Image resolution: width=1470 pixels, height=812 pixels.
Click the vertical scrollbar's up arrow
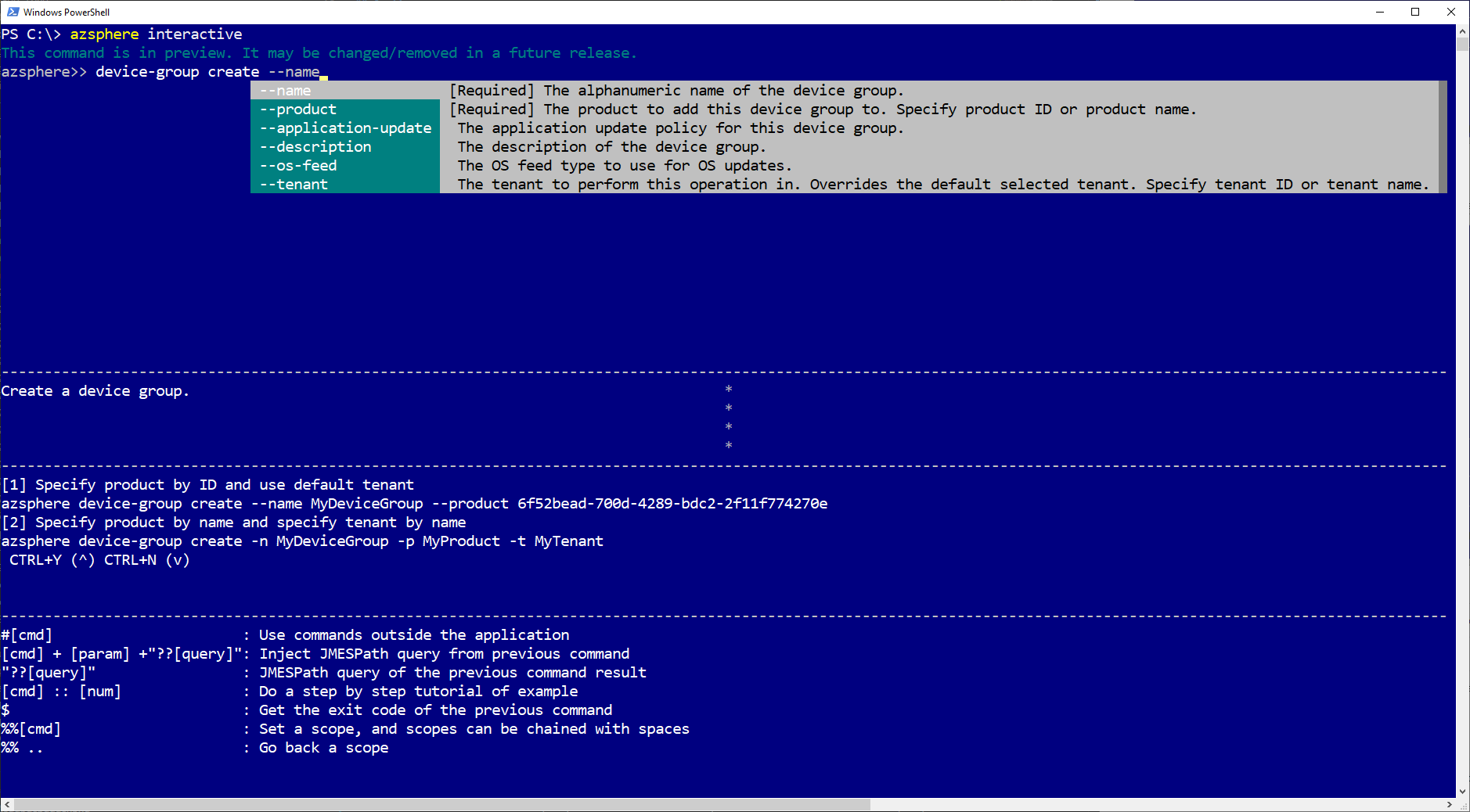click(1462, 31)
